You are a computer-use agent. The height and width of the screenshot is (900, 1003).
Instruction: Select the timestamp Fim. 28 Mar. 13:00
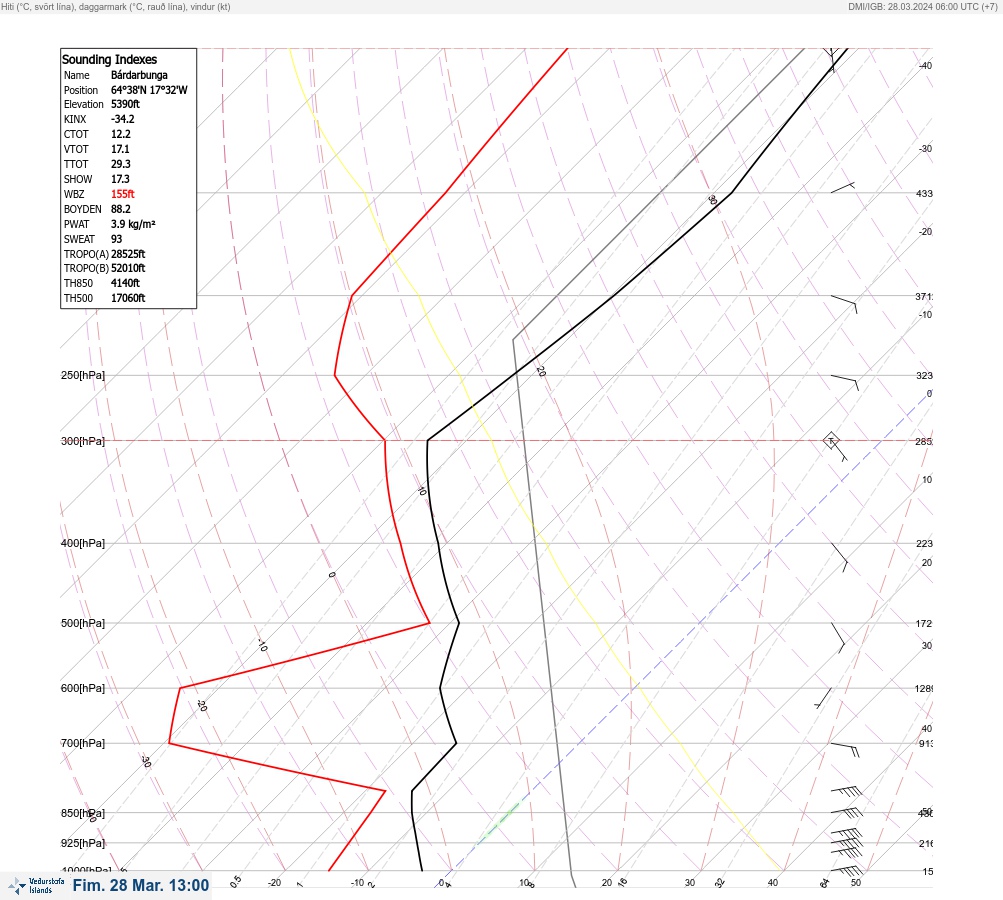141,885
